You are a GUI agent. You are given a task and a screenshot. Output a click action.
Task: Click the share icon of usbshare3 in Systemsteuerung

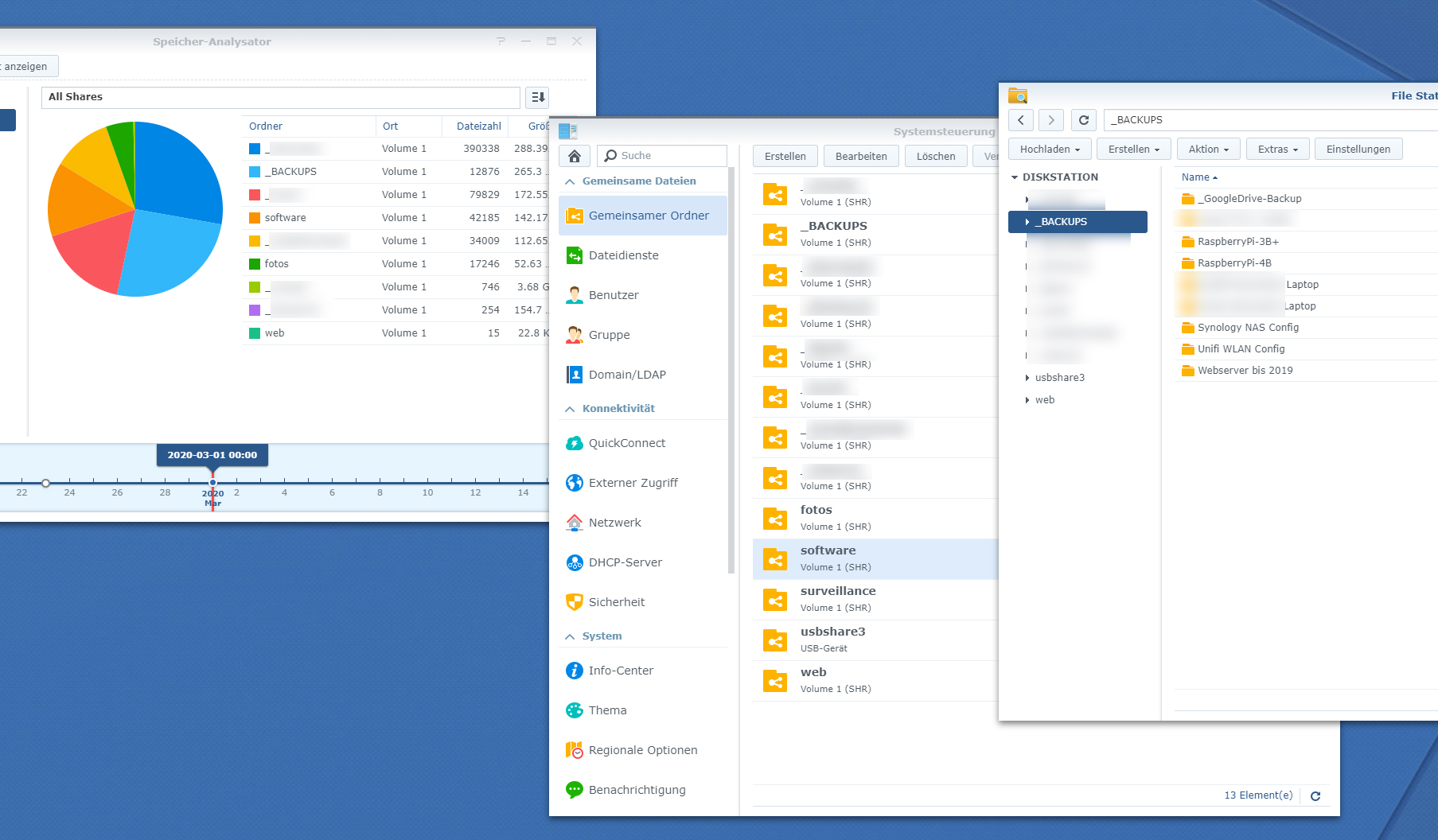[x=775, y=640]
